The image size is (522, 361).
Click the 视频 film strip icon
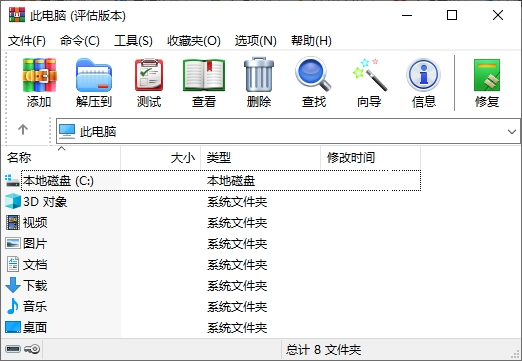pos(13,222)
